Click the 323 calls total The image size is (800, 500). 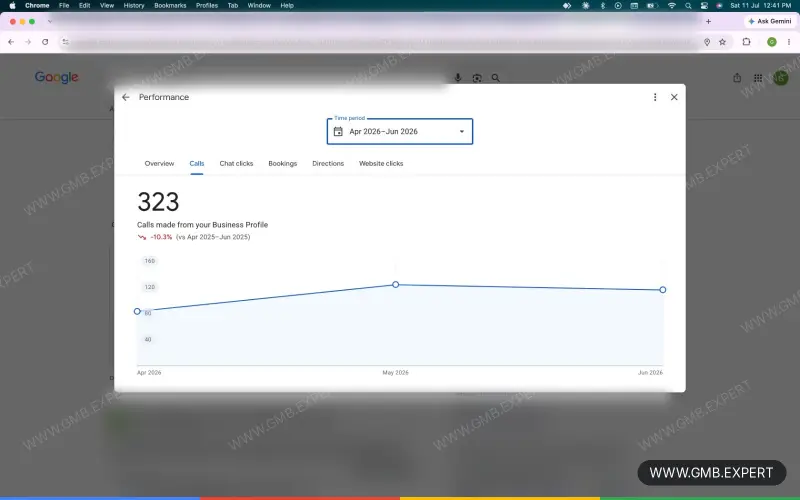158,202
